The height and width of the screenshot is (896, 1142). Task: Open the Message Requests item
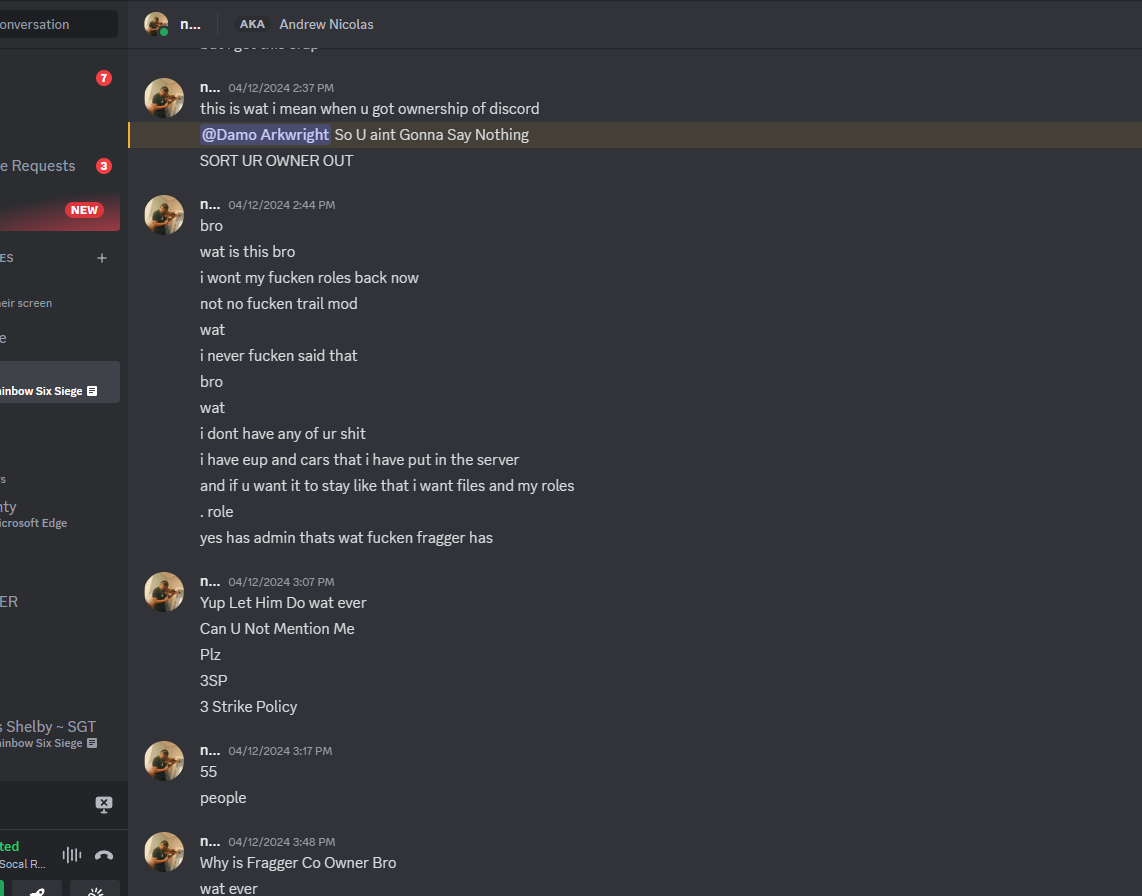40,166
